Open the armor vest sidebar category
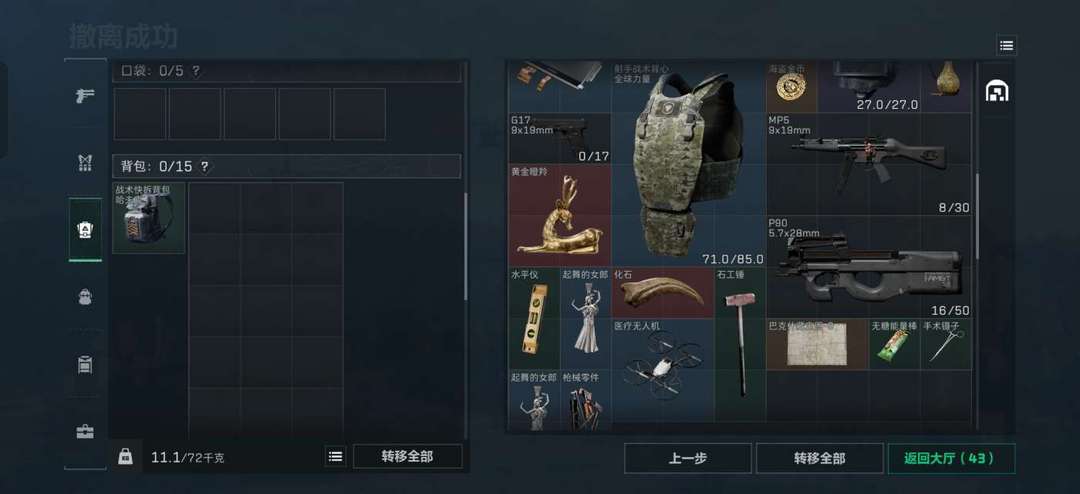This screenshot has width=1080, height=494. click(x=85, y=163)
